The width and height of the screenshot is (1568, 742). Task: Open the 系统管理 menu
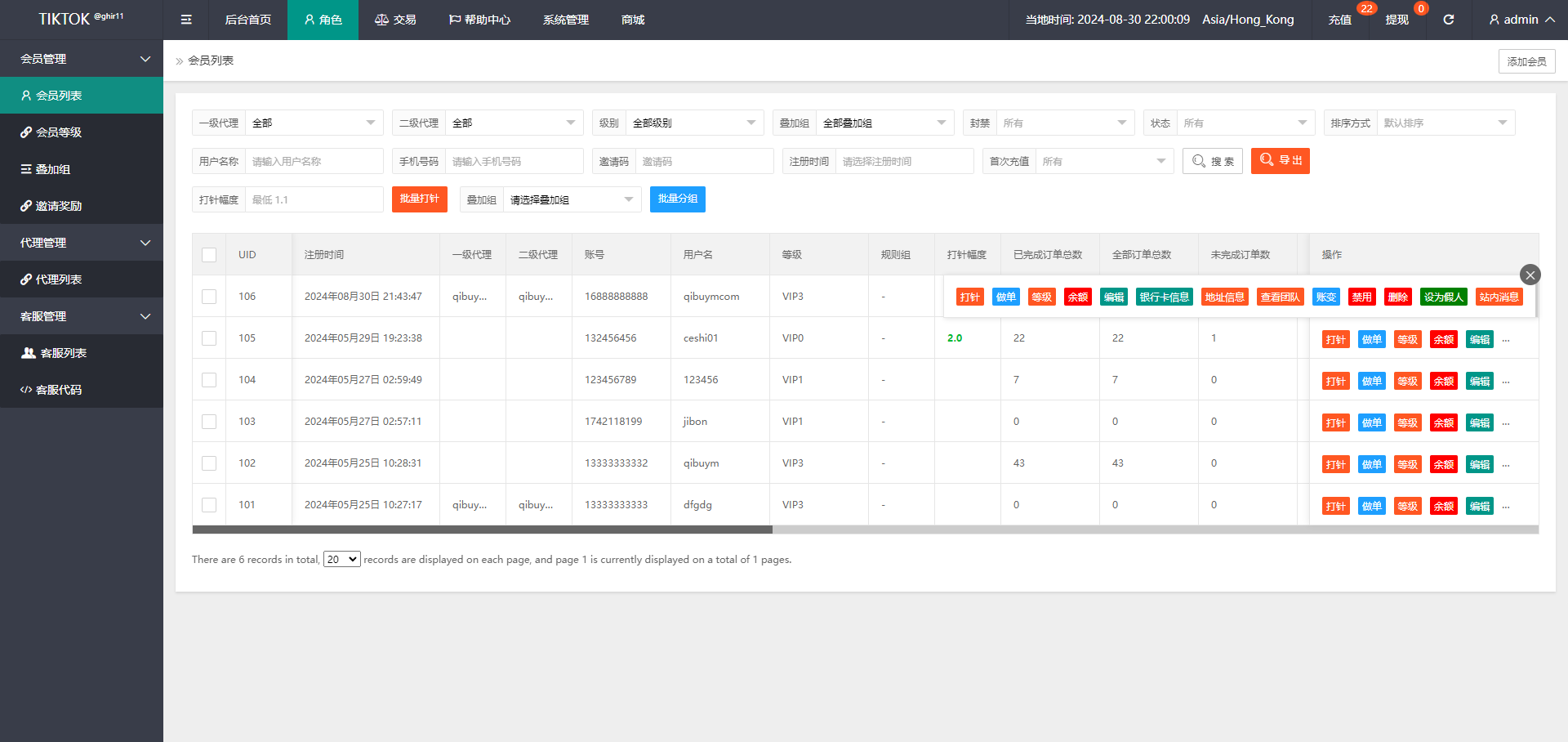point(565,20)
